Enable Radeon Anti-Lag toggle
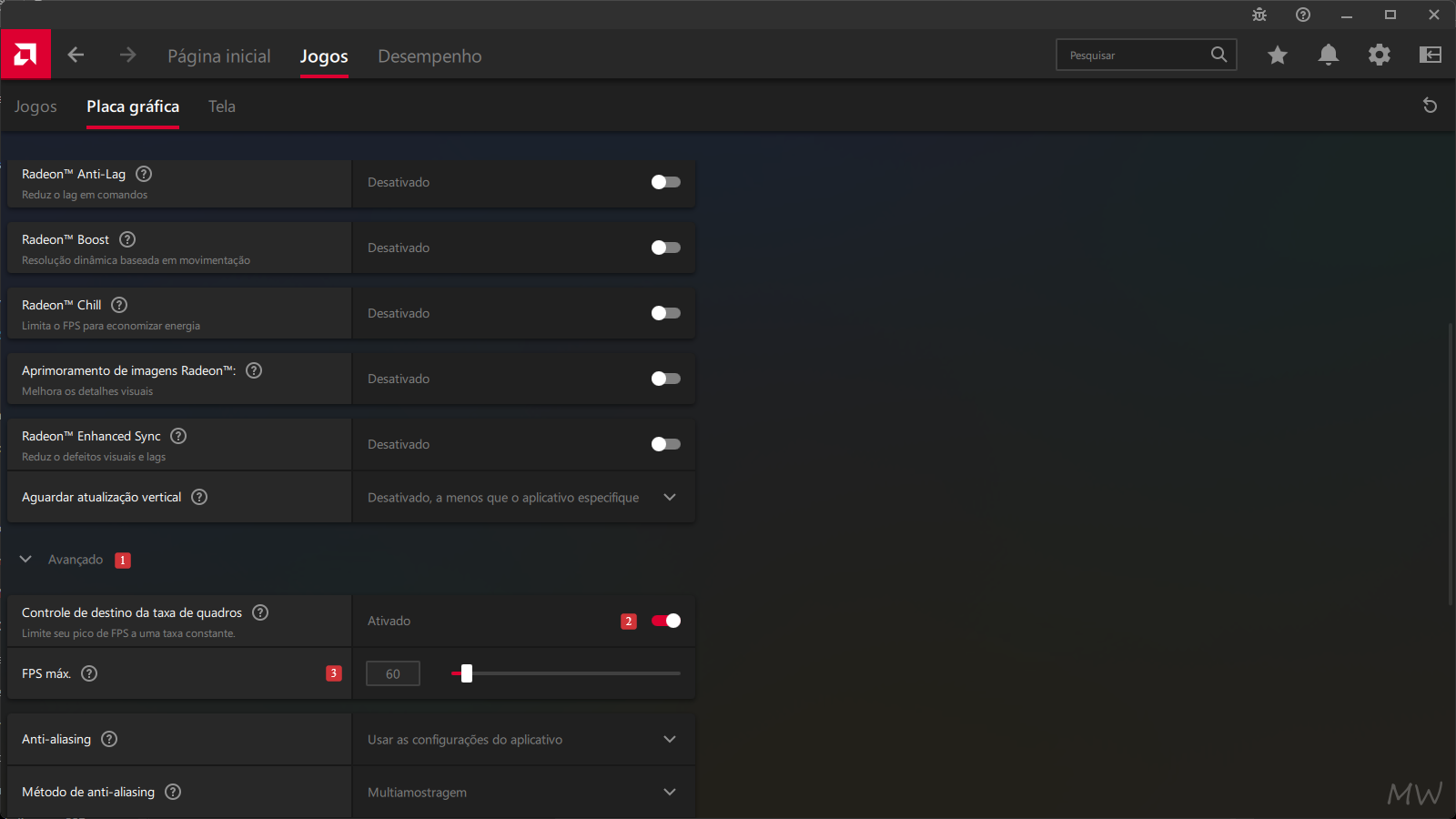This screenshot has height=819, width=1456. click(x=666, y=182)
